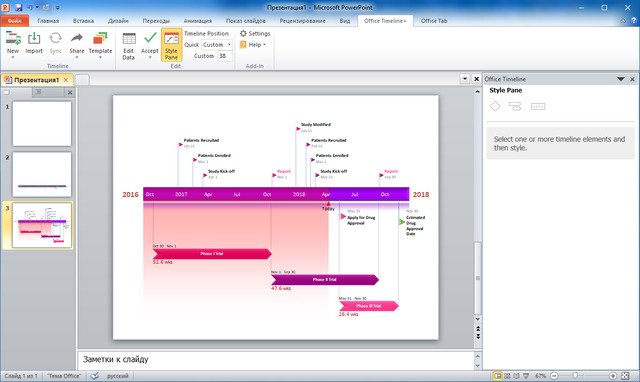Screen dimensions: 640x382
Task: Select the Phase I Trial task bar
Action: [x=212, y=254]
